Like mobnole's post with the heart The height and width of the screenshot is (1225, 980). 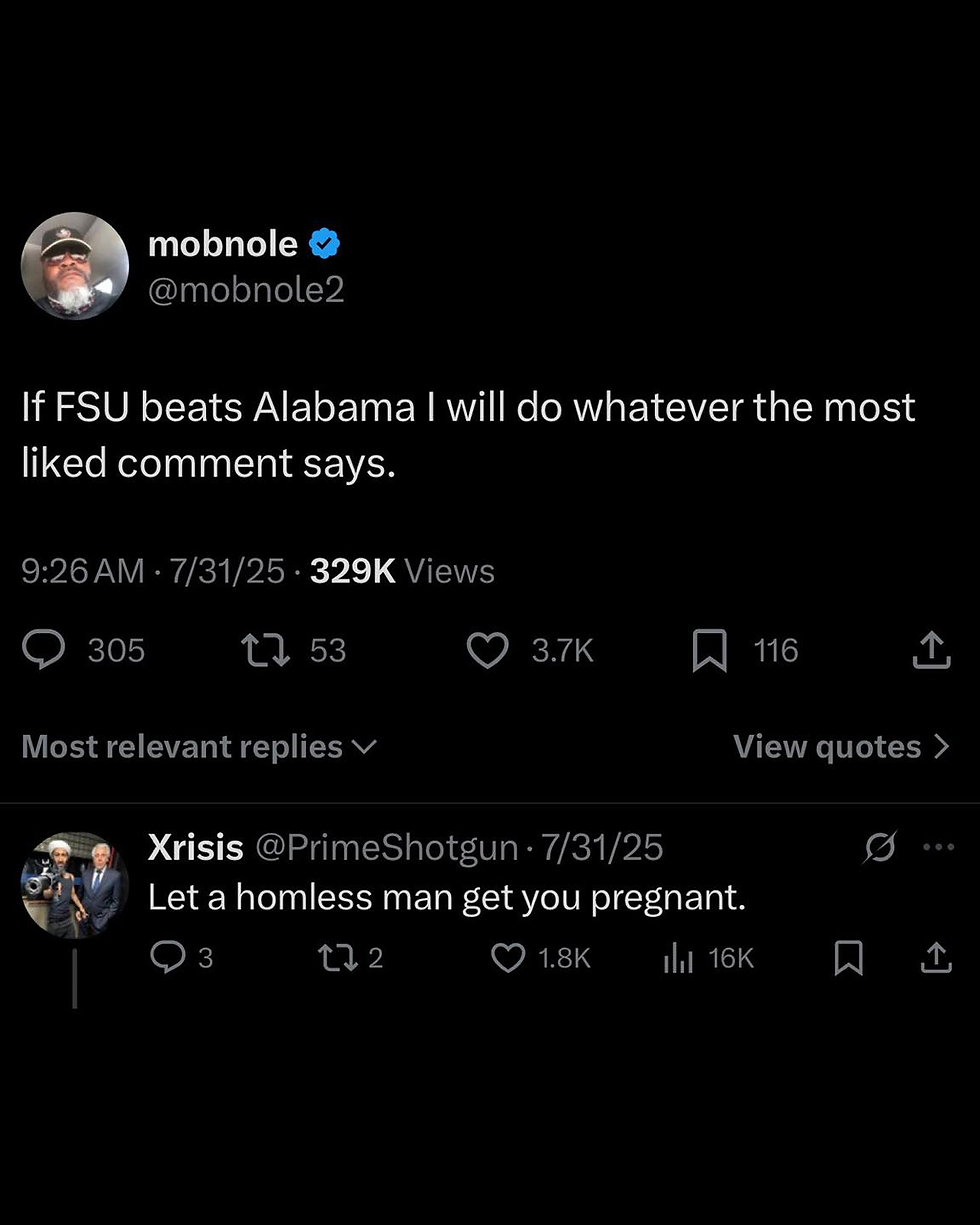pyautogui.click(x=488, y=650)
